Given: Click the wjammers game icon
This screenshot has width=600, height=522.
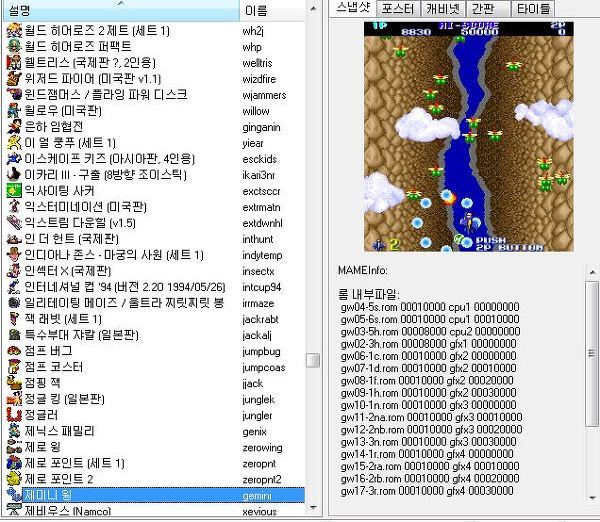Looking at the screenshot, I should click(14, 95).
